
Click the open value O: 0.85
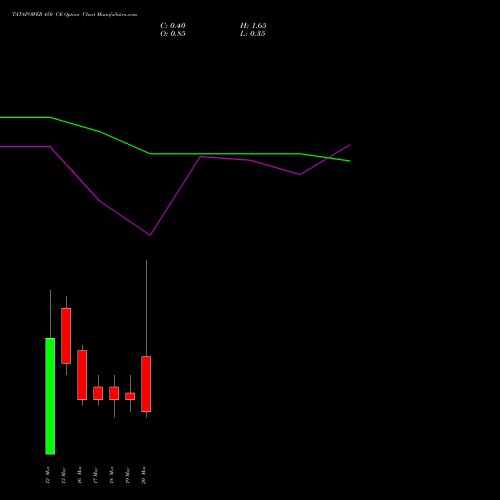click(173, 34)
